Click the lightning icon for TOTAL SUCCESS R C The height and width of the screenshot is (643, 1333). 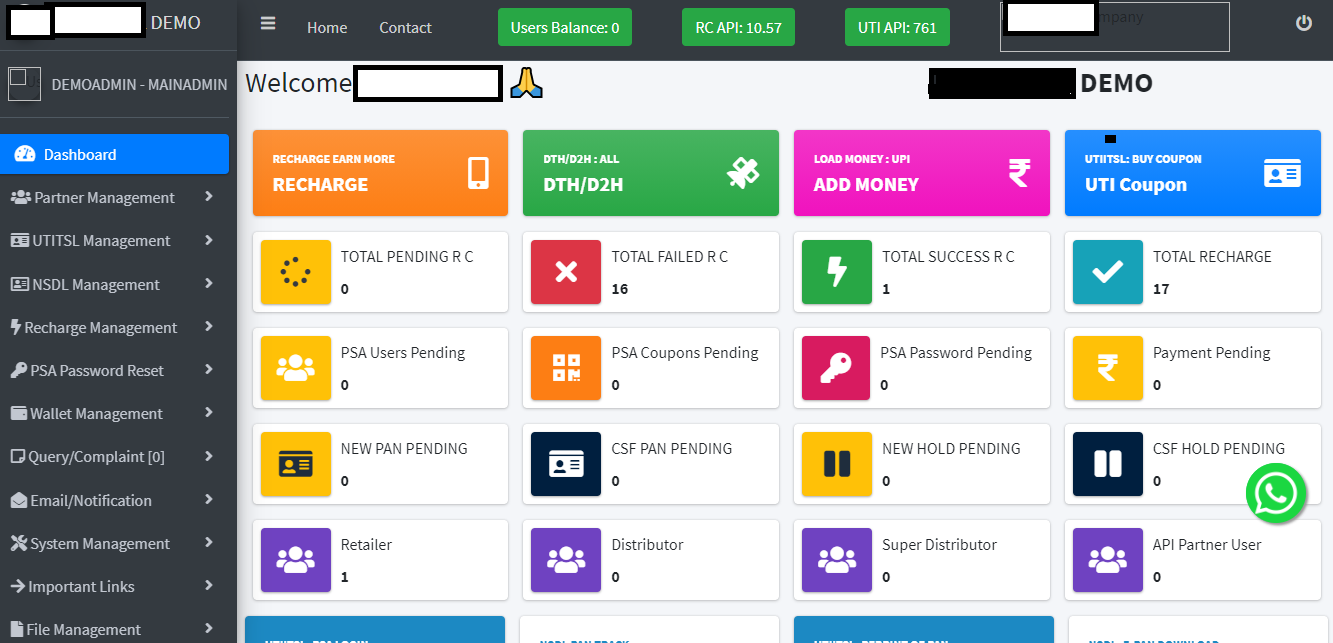[x=836, y=272]
